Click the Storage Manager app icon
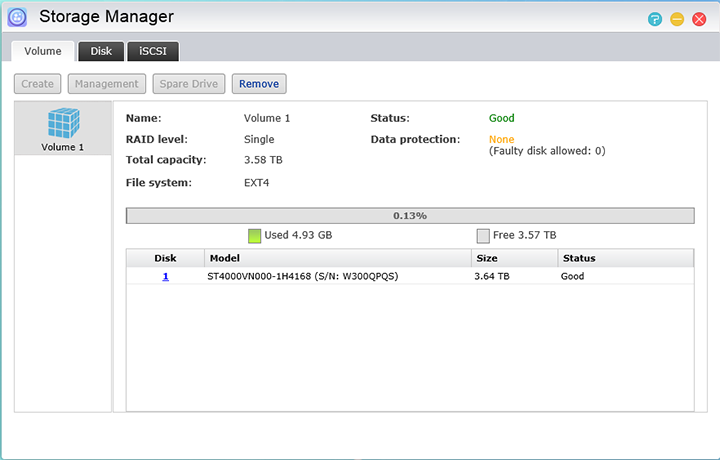Image resolution: width=720 pixels, height=460 pixels. pos(18,17)
